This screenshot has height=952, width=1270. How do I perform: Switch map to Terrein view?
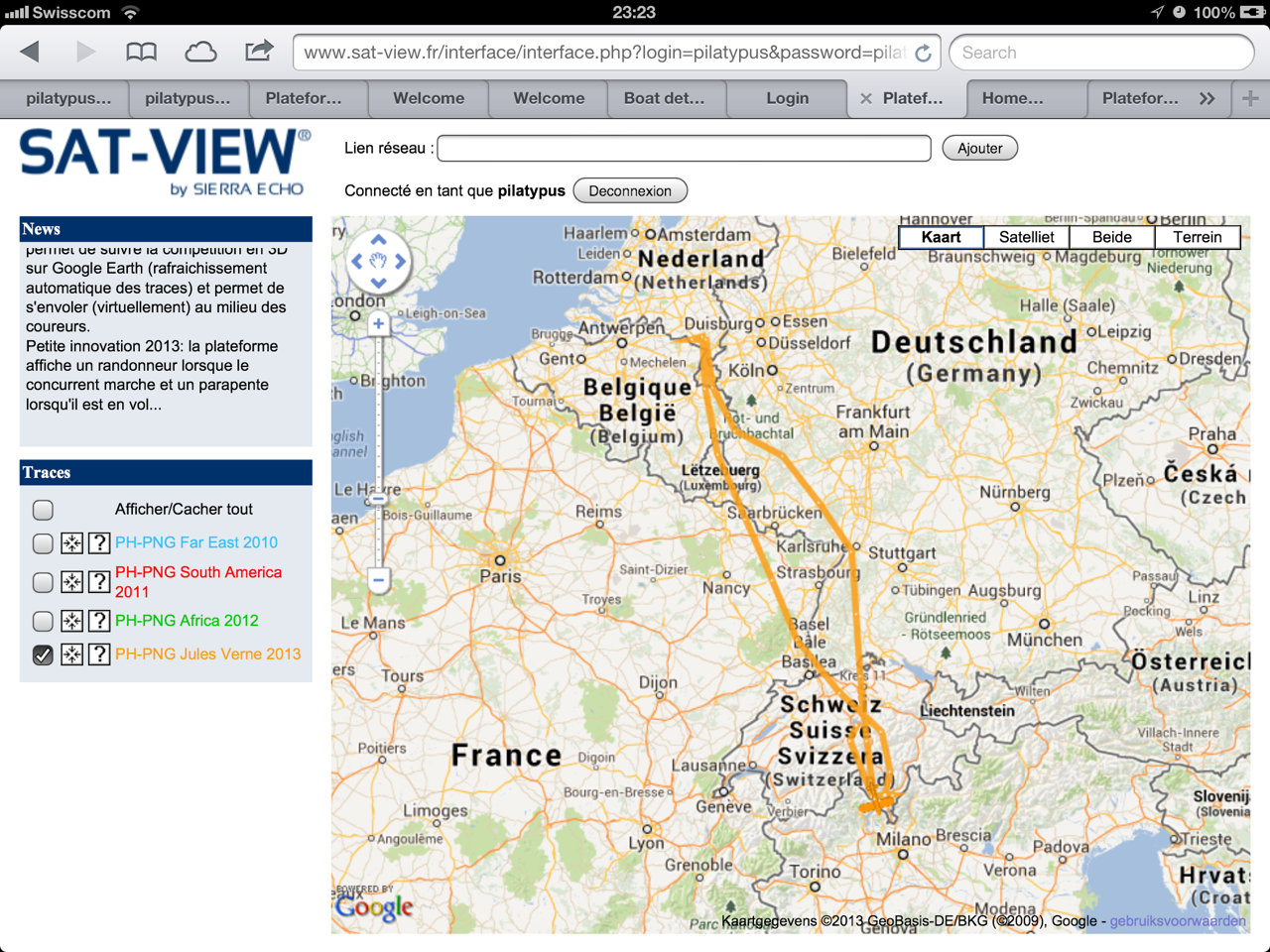tap(1198, 237)
